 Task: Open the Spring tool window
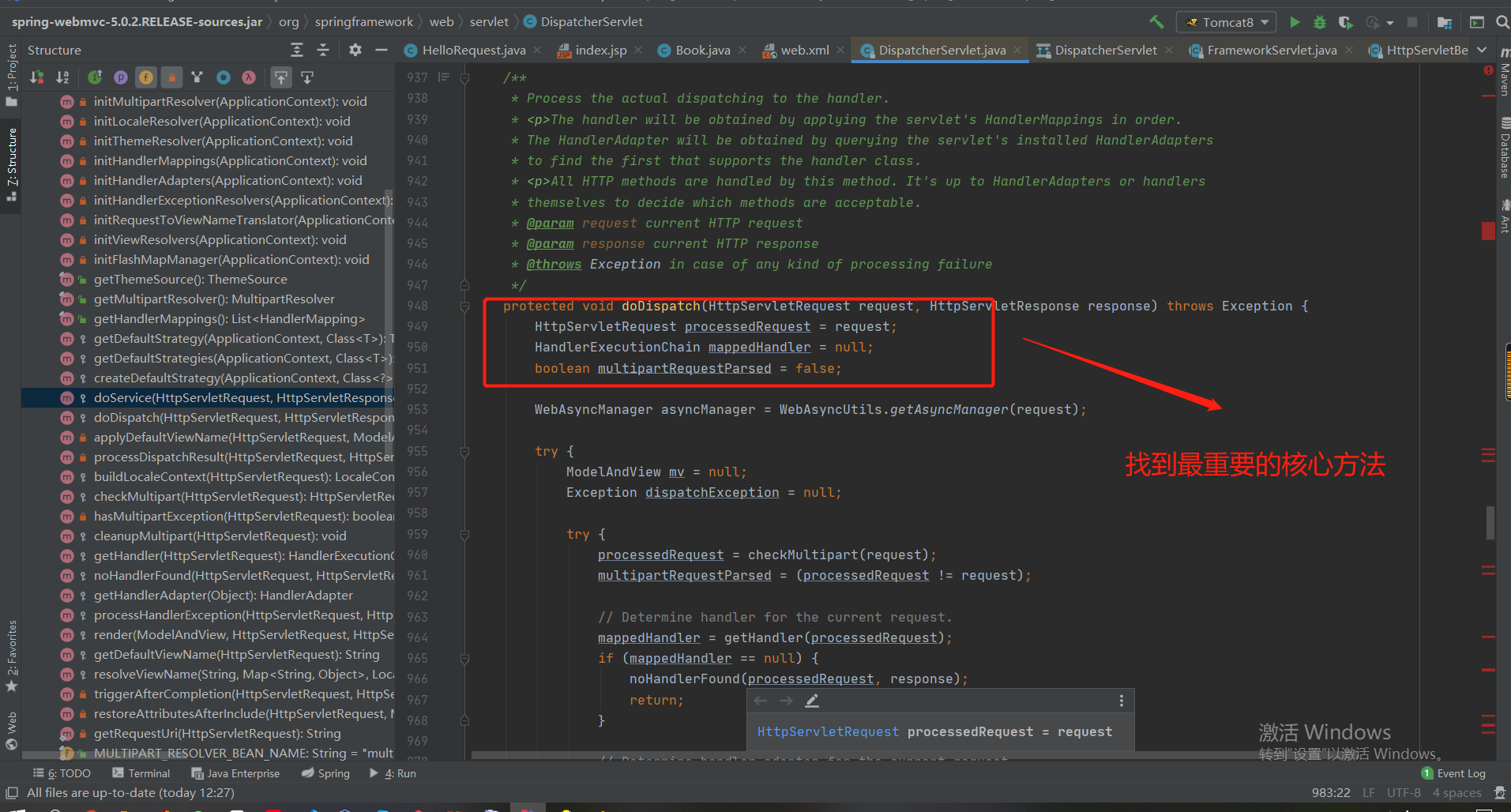pos(325,773)
